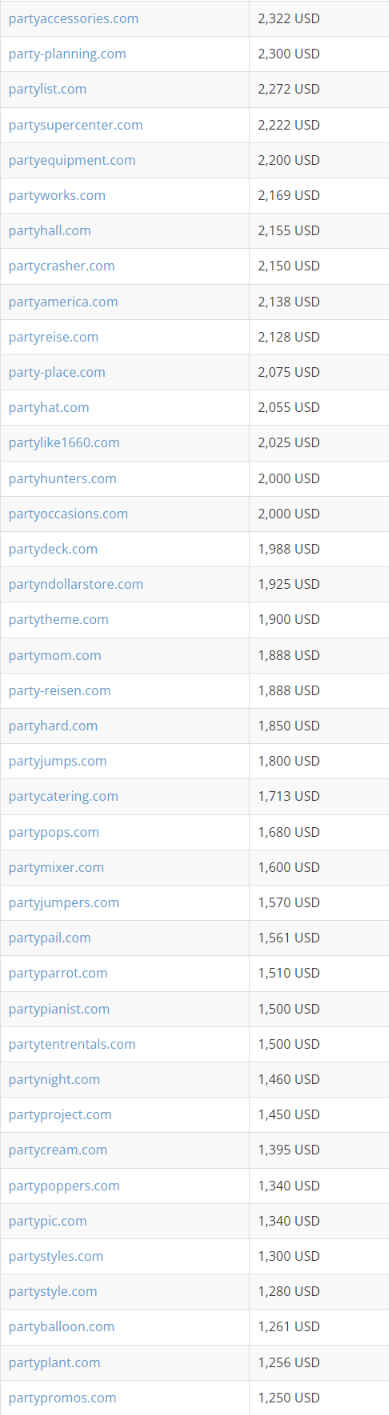Click the party-planning.com link

pos(67,54)
